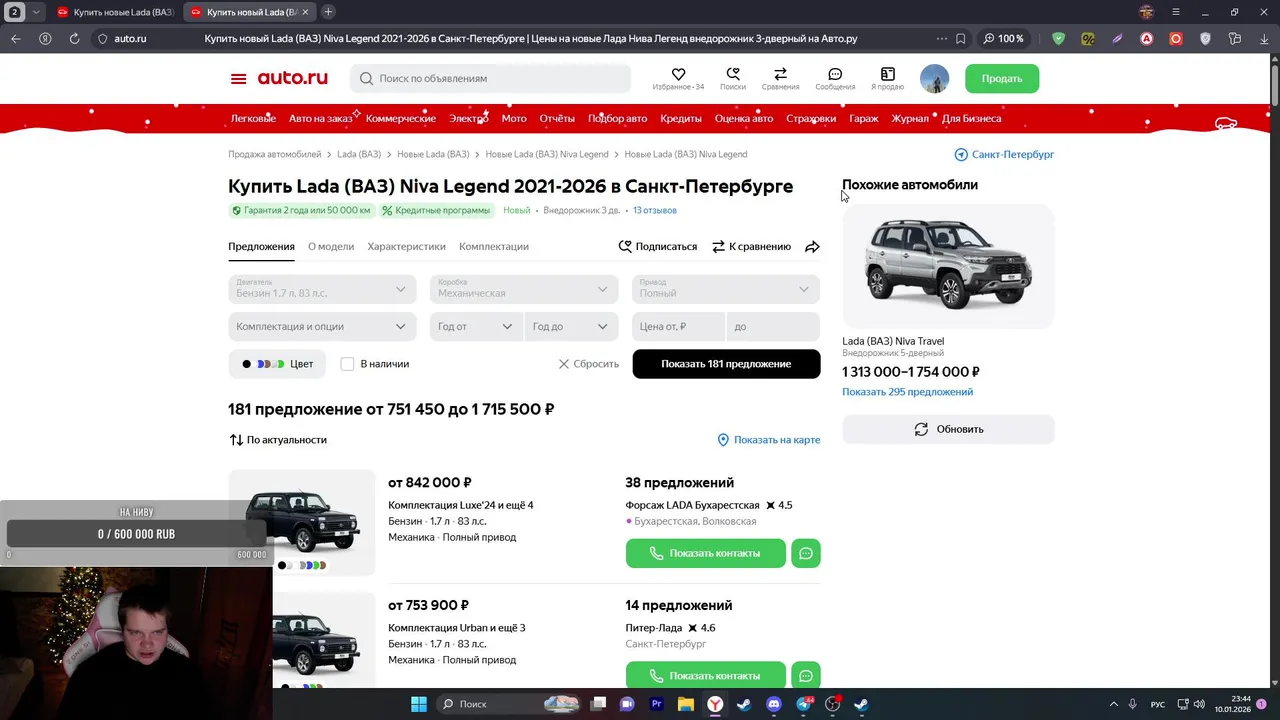Open Windows Start menu
The width and height of the screenshot is (1280, 720).
(419, 704)
